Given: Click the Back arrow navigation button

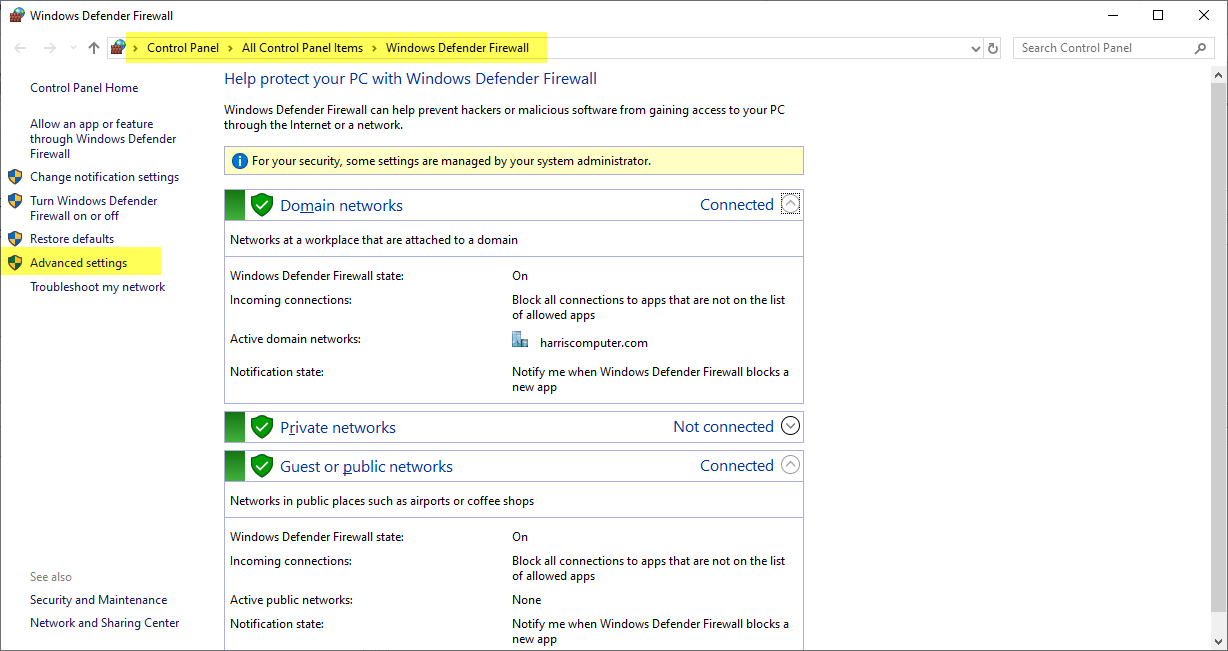Looking at the screenshot, I should (21, 48).
